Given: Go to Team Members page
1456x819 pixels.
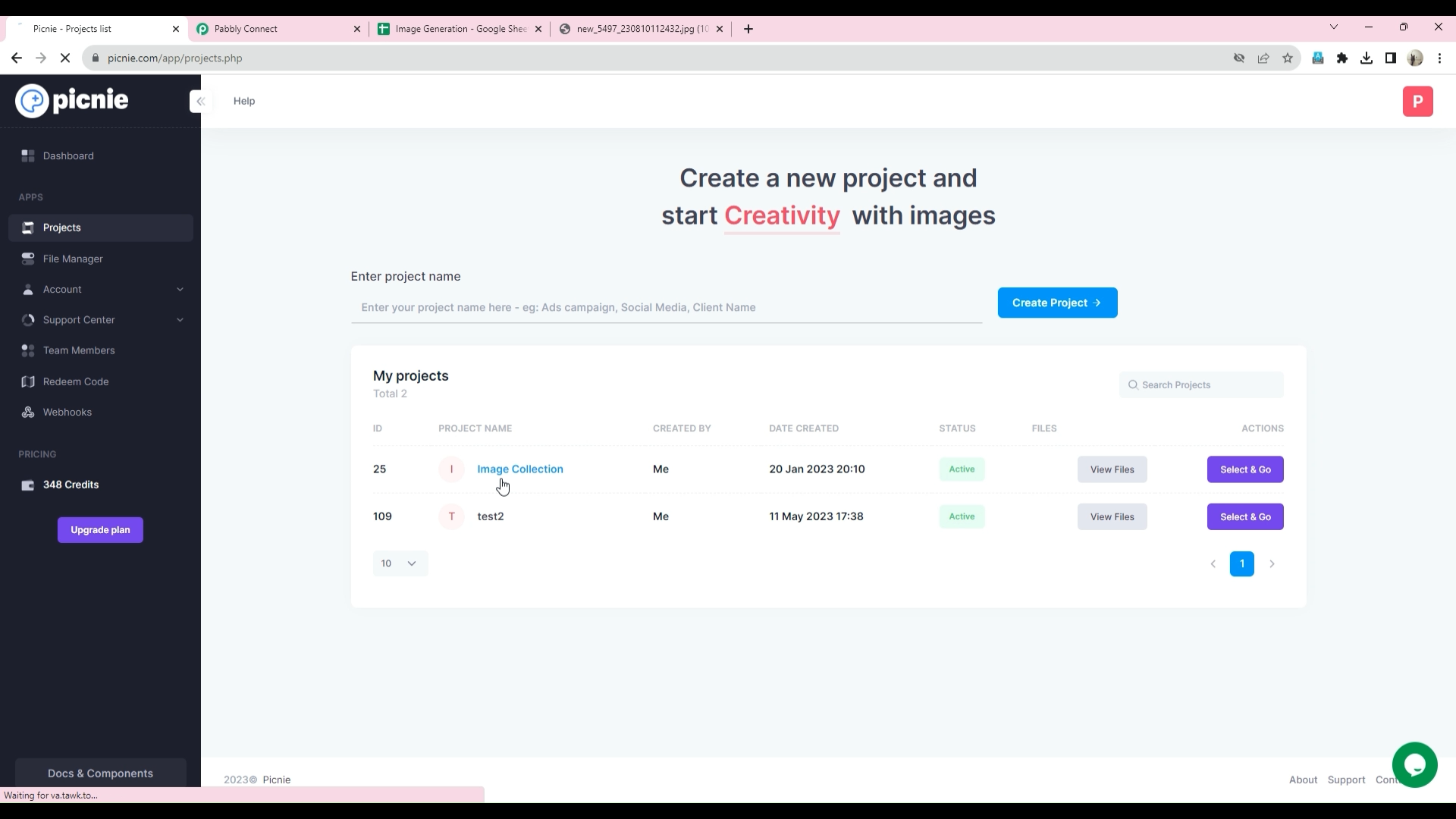Looking at the screenshot, I should click(79, 350).
